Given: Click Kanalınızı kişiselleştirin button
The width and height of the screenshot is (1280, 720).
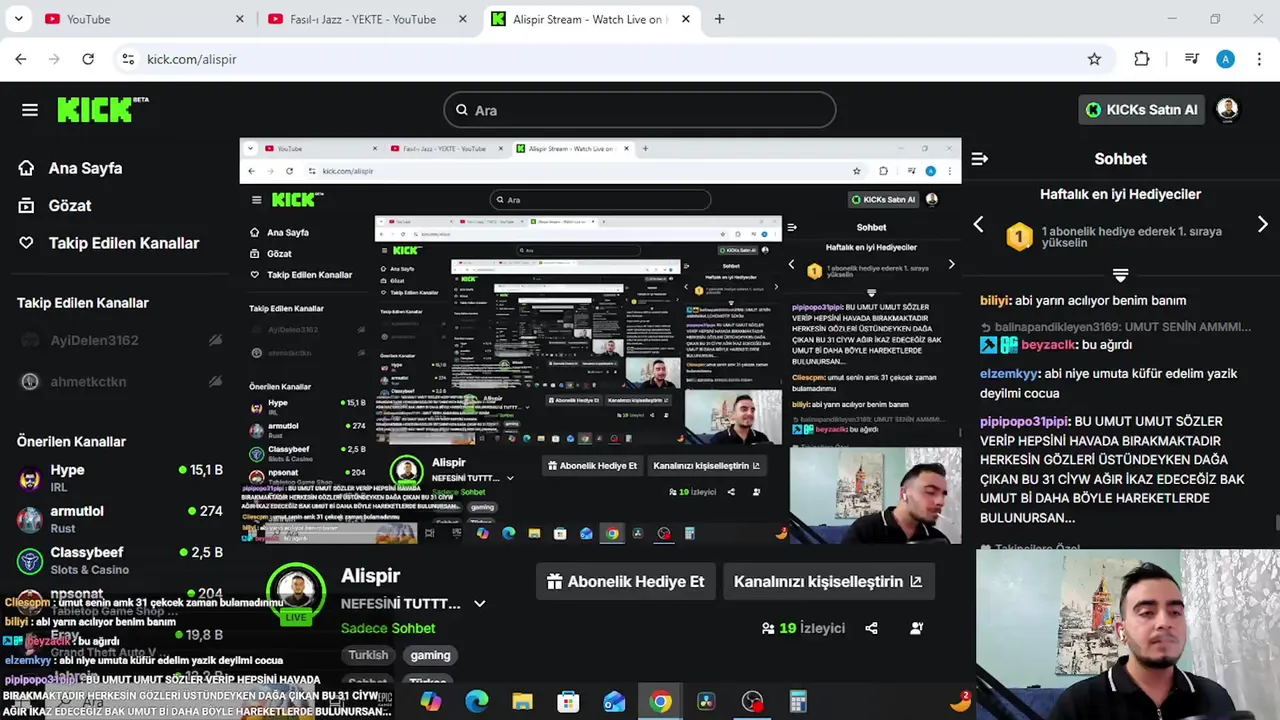Looking at the screenshot, I should (828, 581).
